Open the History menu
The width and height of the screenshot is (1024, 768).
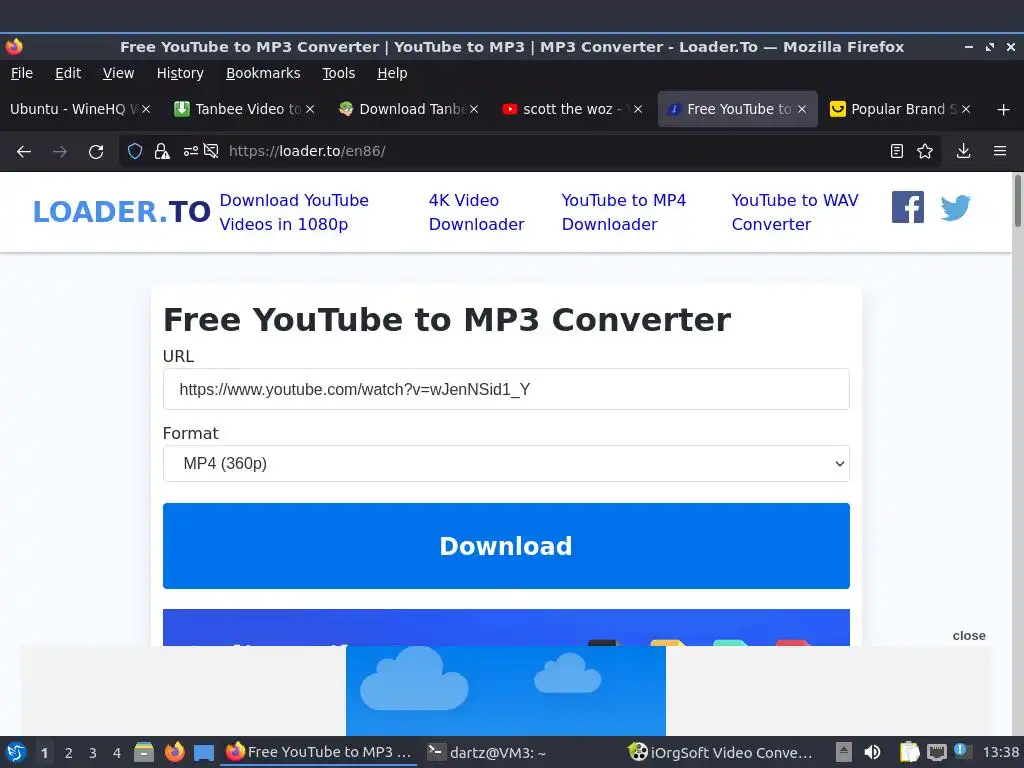tap(180, 73)
